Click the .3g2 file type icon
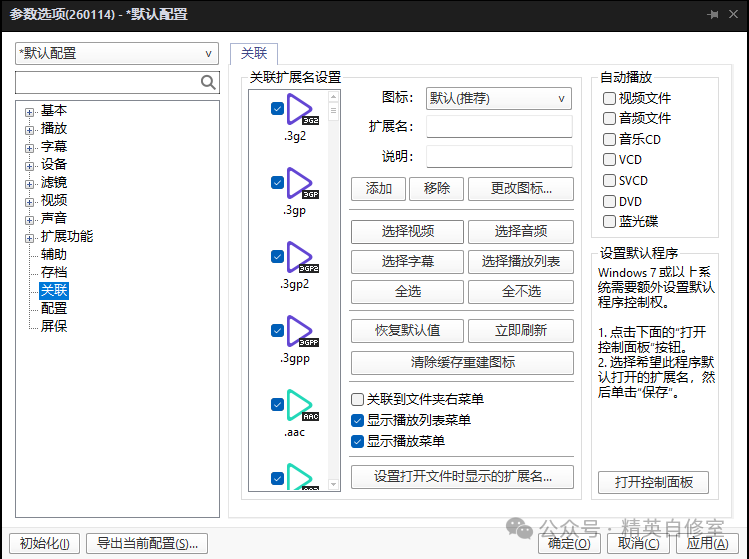This screenshot has width=749, height=559. [x=302, y=109]
